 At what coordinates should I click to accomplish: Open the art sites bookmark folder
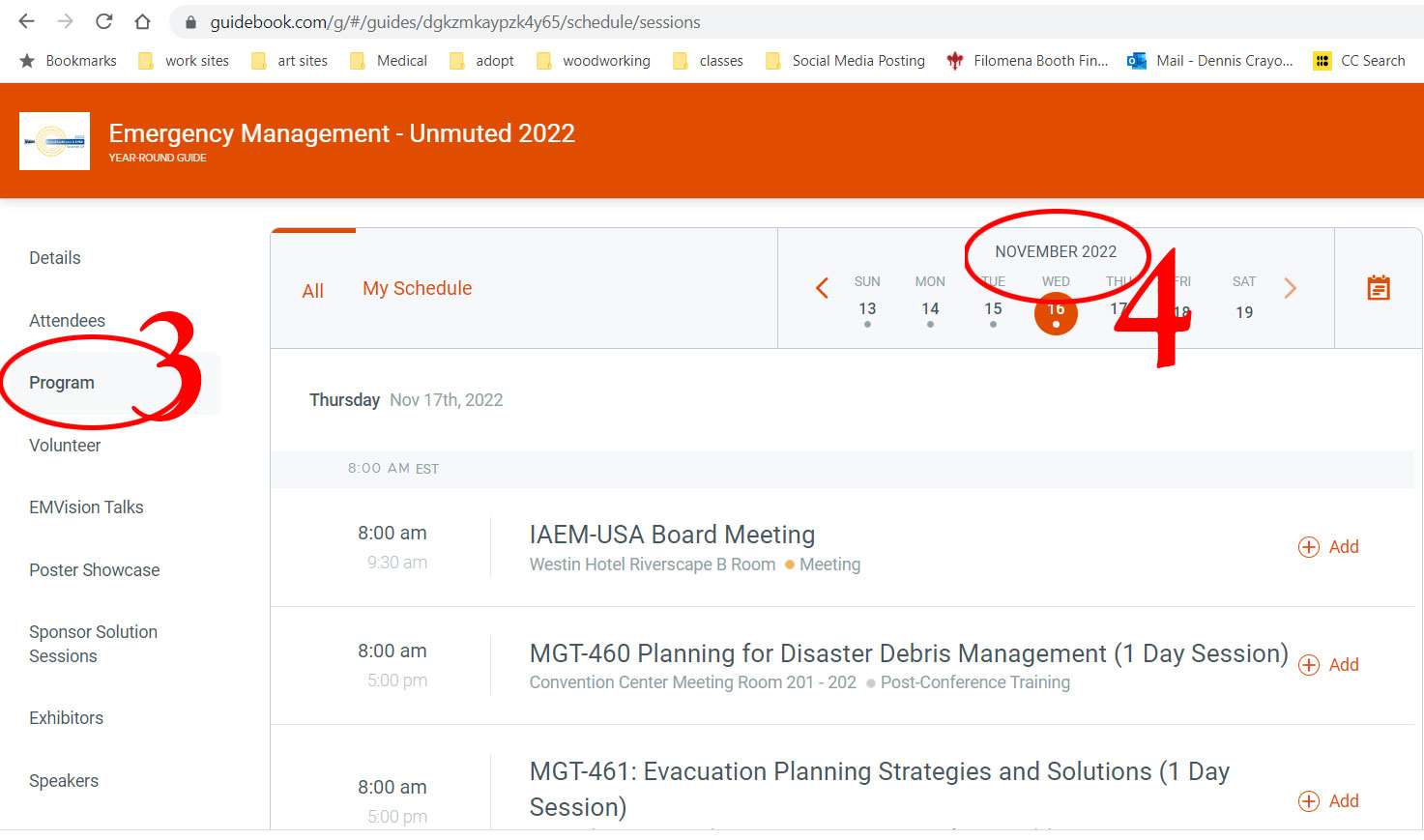290,61
